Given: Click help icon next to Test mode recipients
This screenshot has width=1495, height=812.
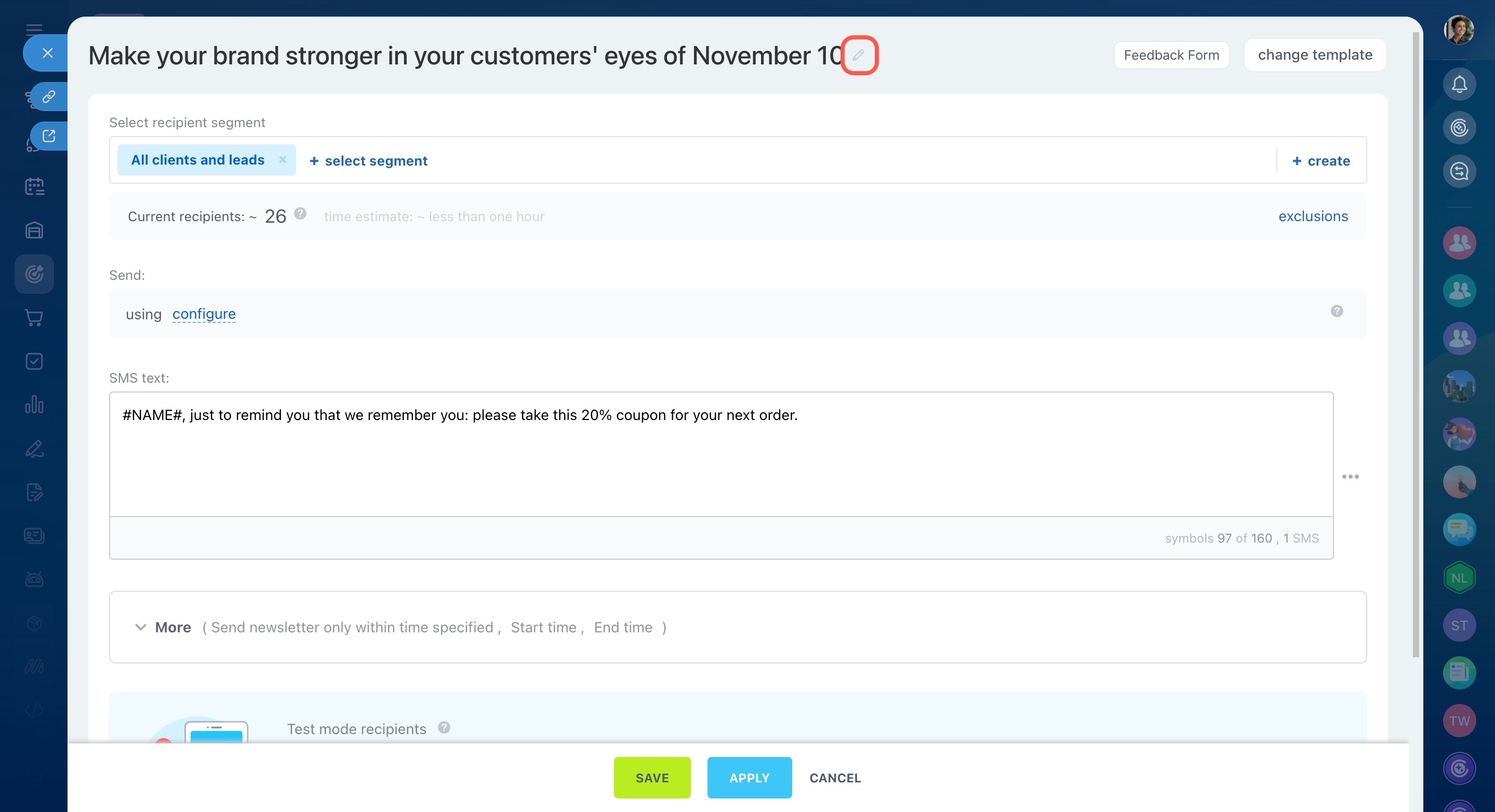Looking at the screenshot, I should 444,727.
